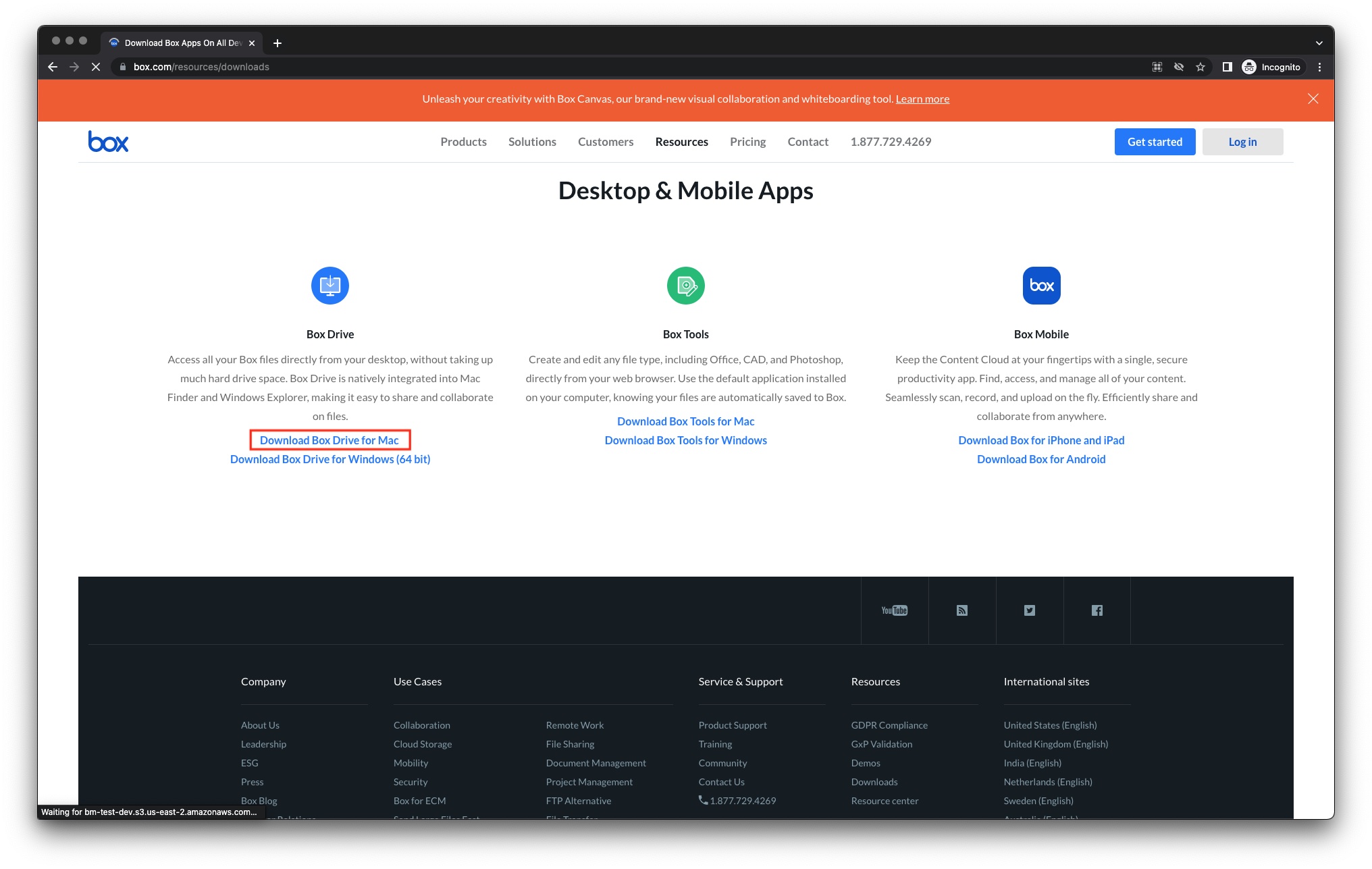
Task: Dismiss the orange Box Canvas banner
Action: tap(1313, 99)
